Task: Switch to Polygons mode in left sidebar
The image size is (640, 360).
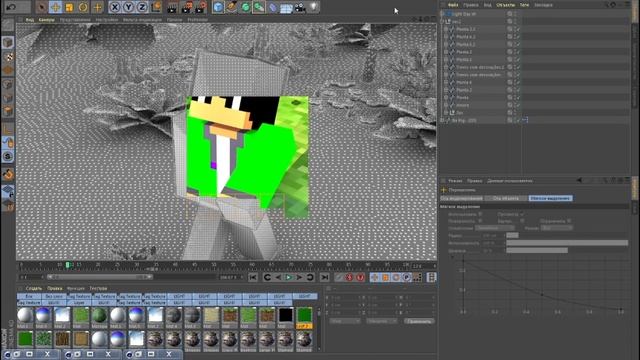Action: click(x=8, y=111)
